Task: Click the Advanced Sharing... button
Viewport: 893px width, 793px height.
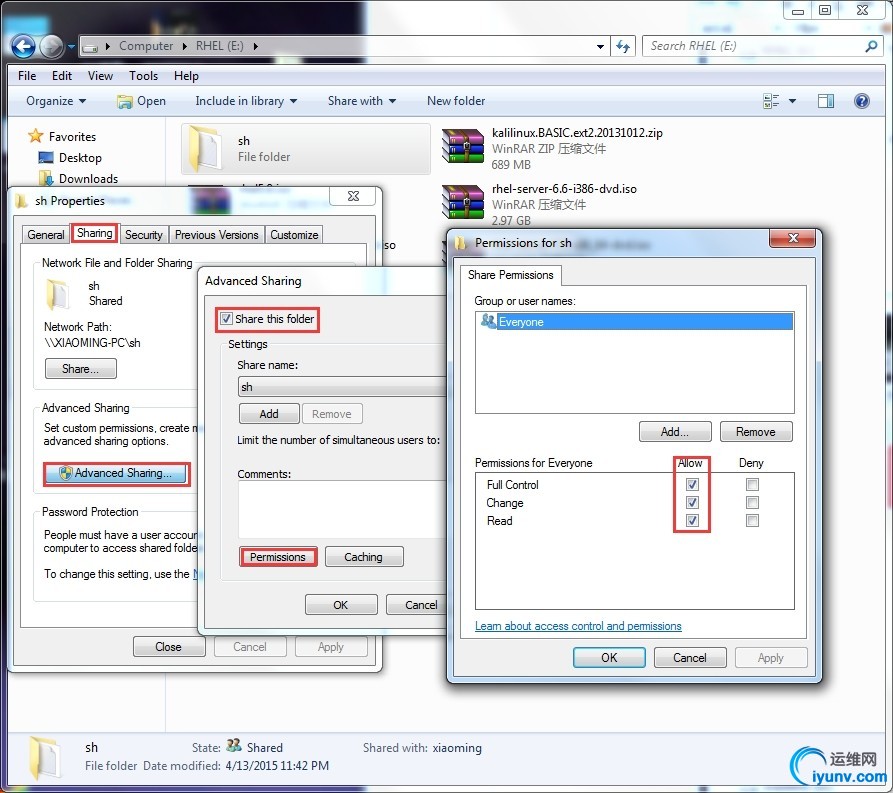Action: [117, 473]
